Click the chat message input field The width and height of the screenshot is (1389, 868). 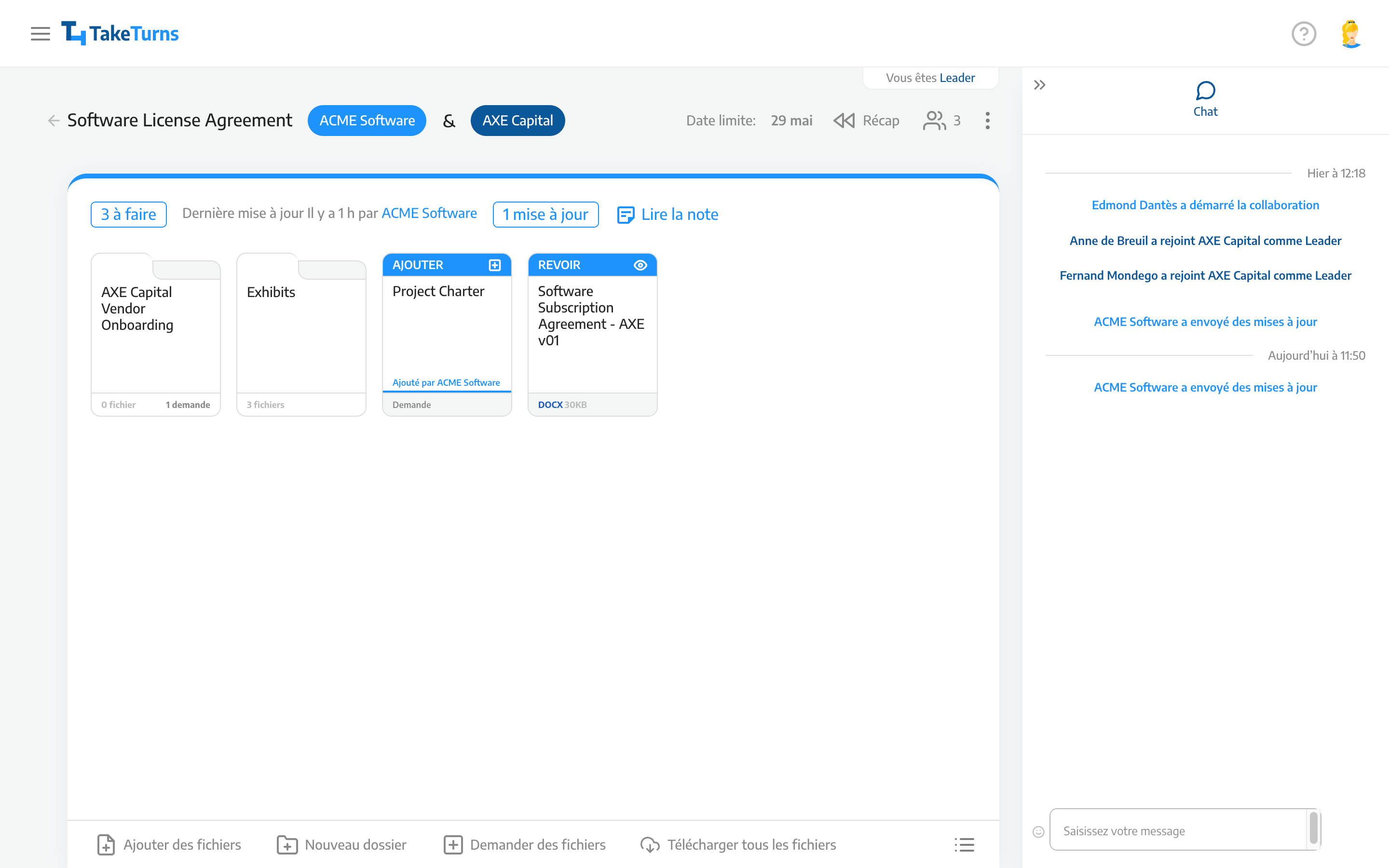pyautogui.click(x=1184, y=830)
